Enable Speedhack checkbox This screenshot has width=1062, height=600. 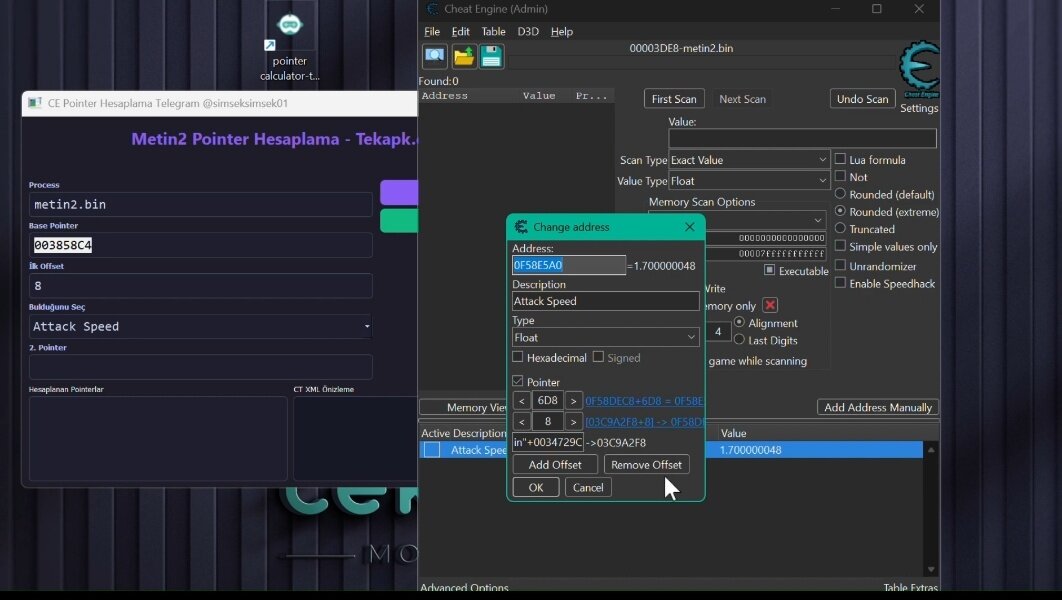pos(840,283)
